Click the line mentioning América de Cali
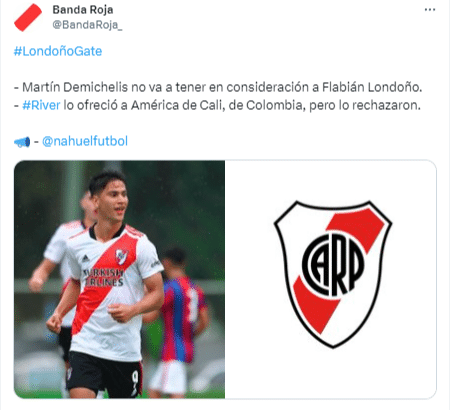The width and height of the screenshot is (450, 410). coord(217,105)
